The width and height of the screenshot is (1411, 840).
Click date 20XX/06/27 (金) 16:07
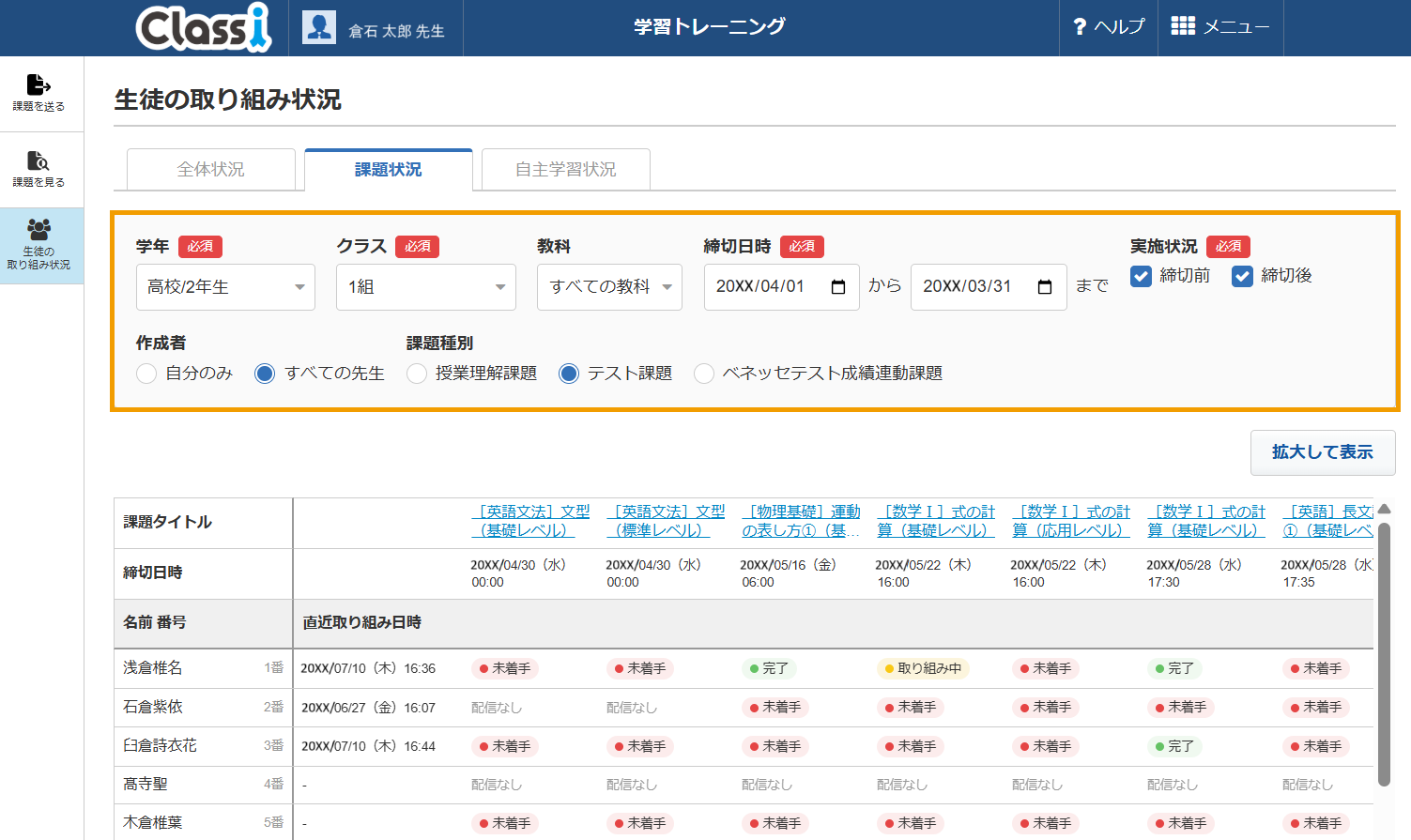pos(368,708)
